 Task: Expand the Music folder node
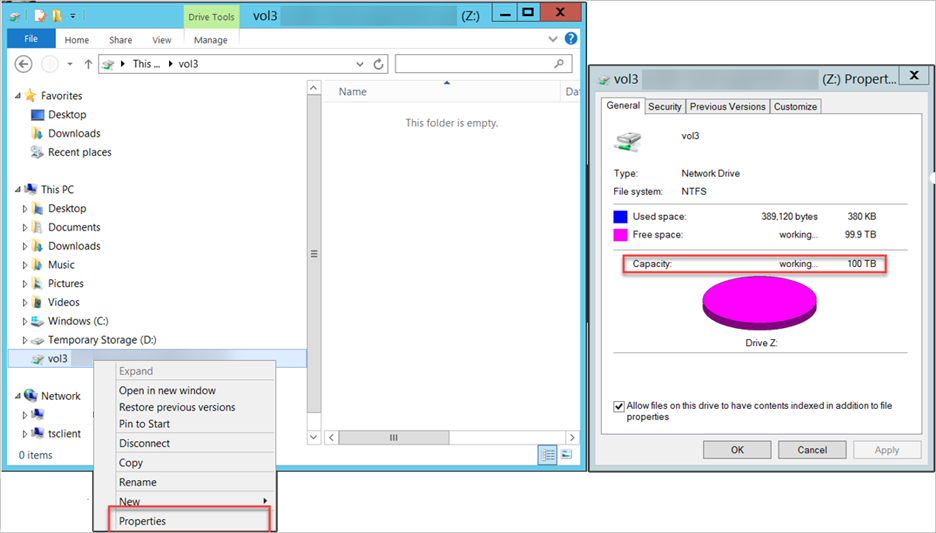(24, 265)
